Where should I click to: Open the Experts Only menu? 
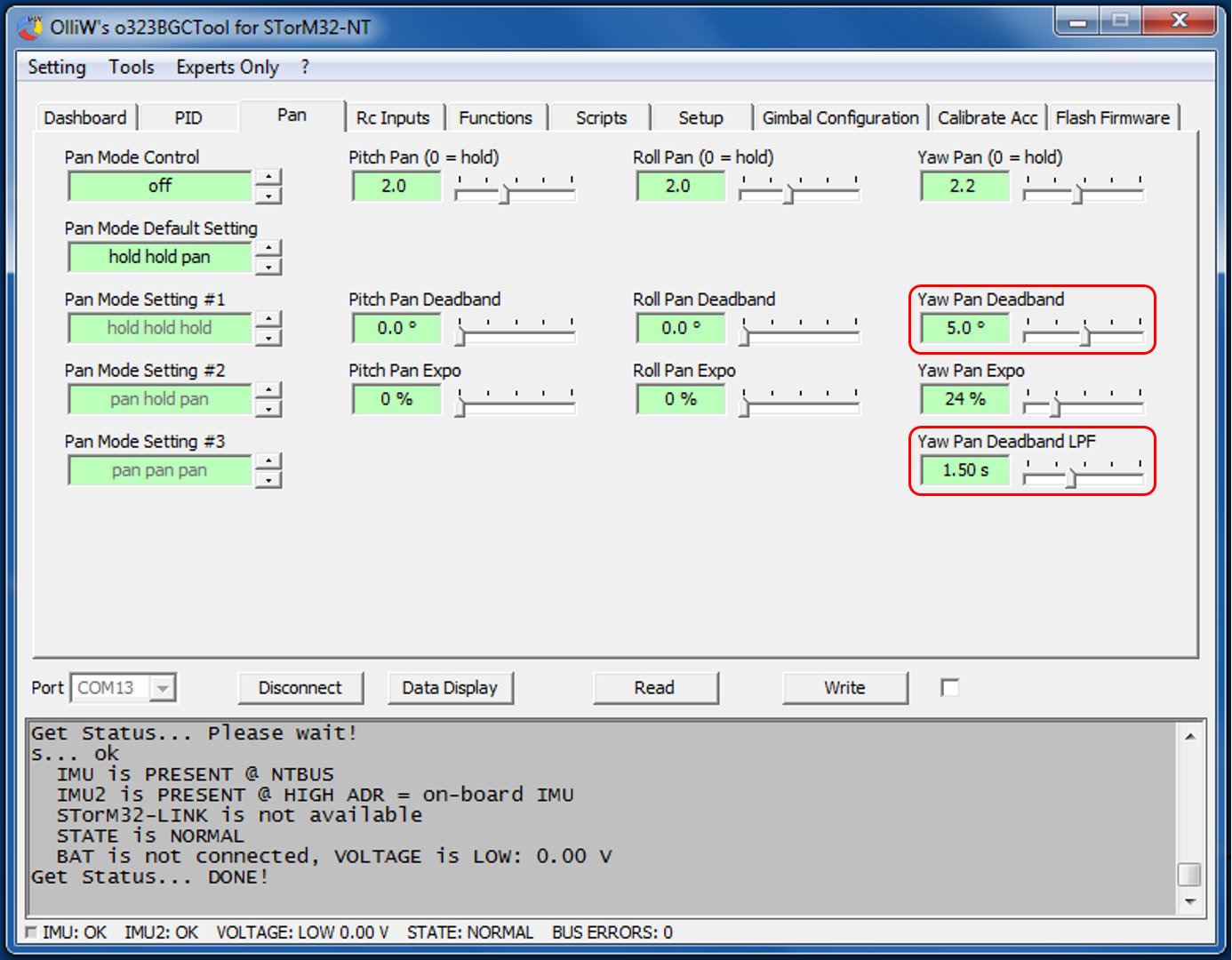(x=227, y=68)
